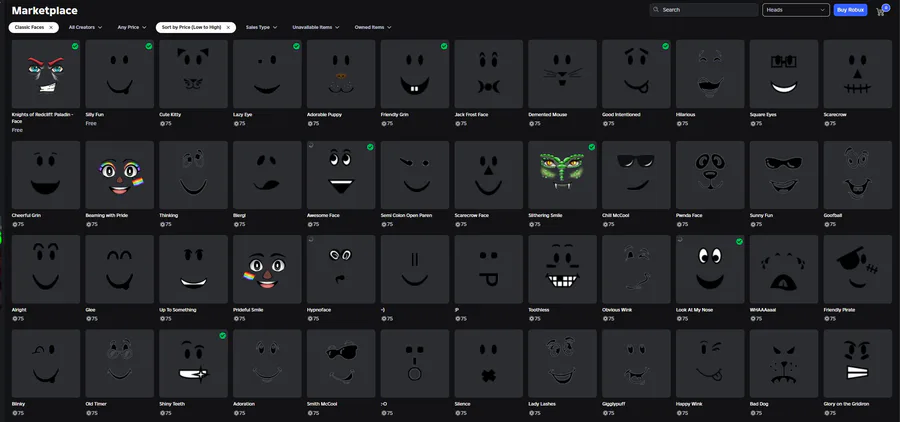Viewport: 900px width, 422px height.
Task: Select the Knights of Redcliff Paladin face thumbnail
Action: [x=46, y=74]
